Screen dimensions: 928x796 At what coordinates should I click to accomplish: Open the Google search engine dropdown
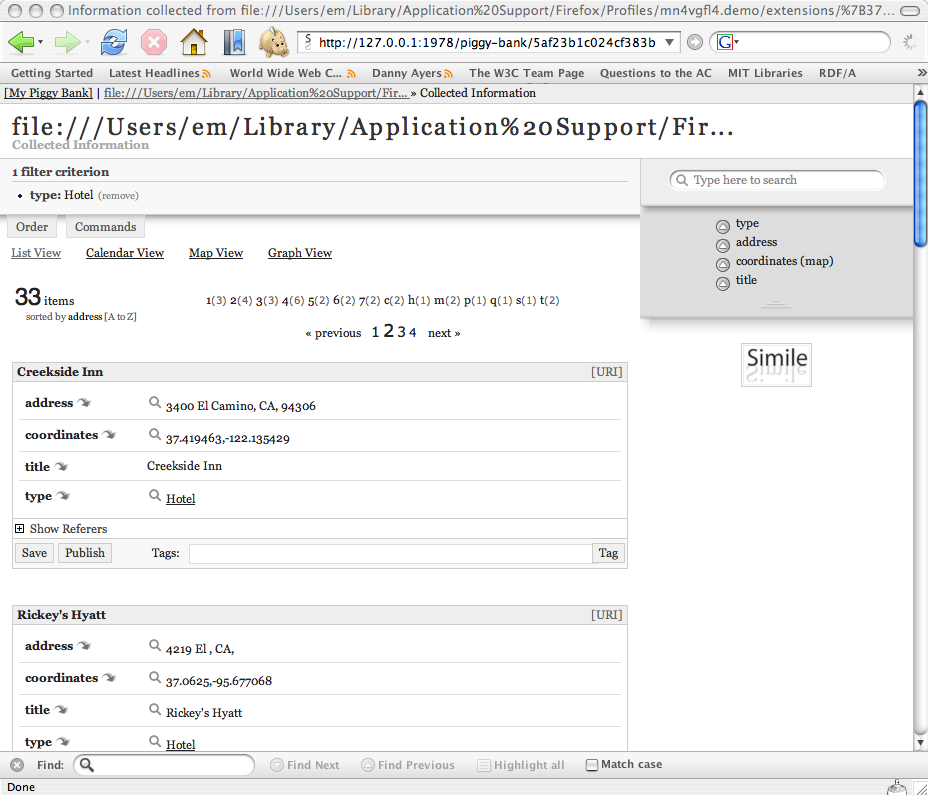click(727, 42)
